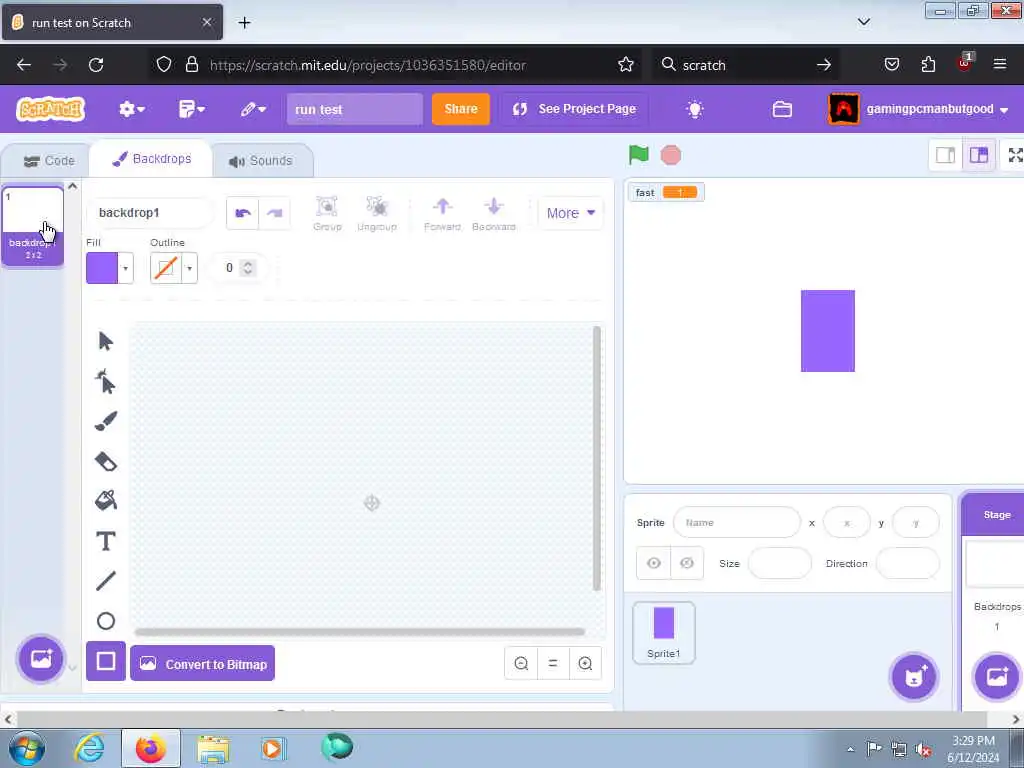Switch to the Backdrops tab
This screenshot has width=1024, height=768.
152,159
